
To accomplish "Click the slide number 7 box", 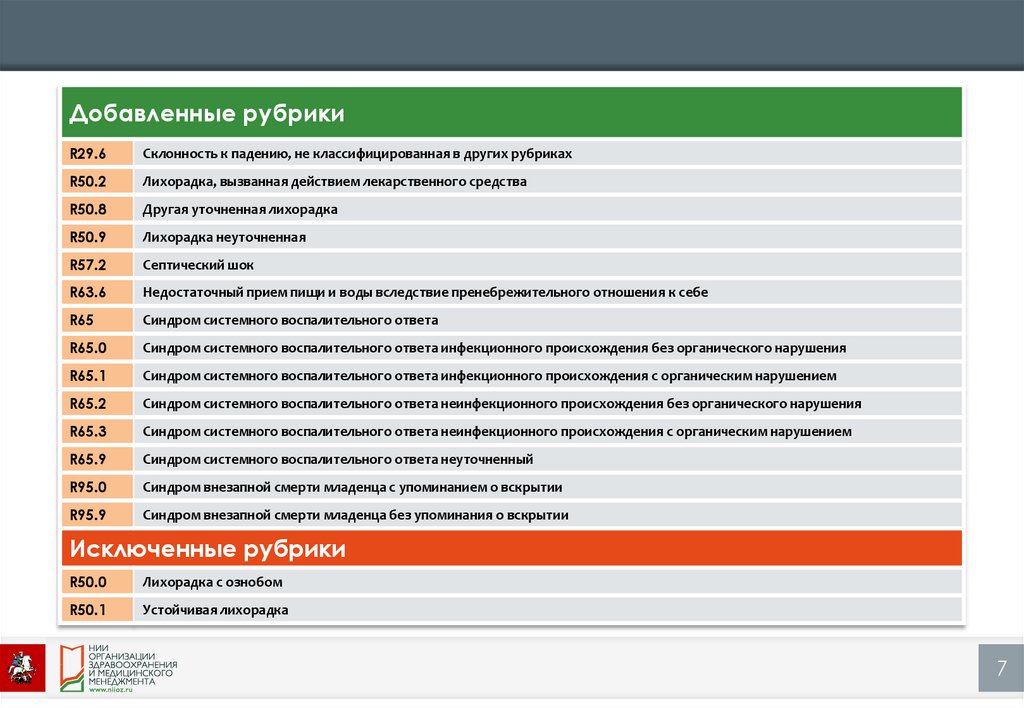I will pyautogui.click(x=1000, y=668).
